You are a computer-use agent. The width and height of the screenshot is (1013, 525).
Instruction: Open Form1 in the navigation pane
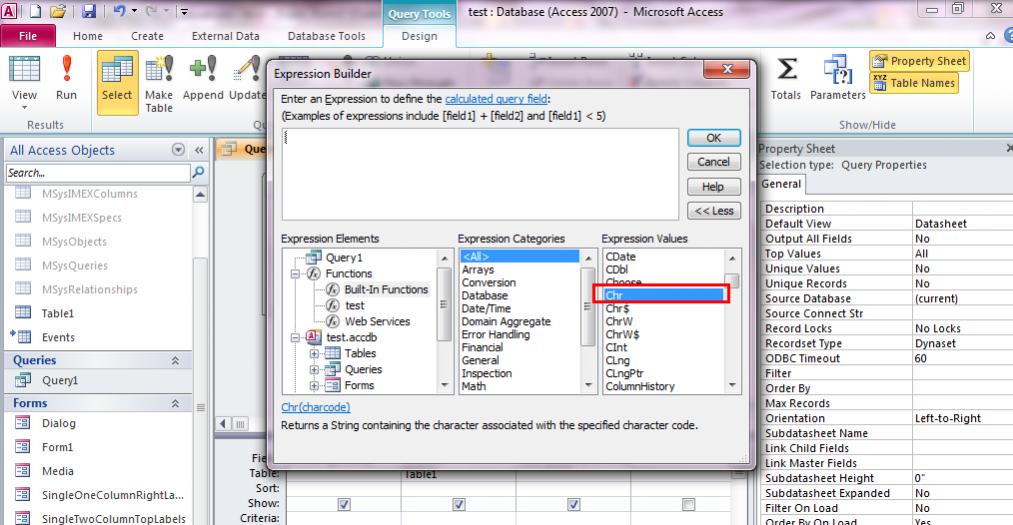[57, 447]
